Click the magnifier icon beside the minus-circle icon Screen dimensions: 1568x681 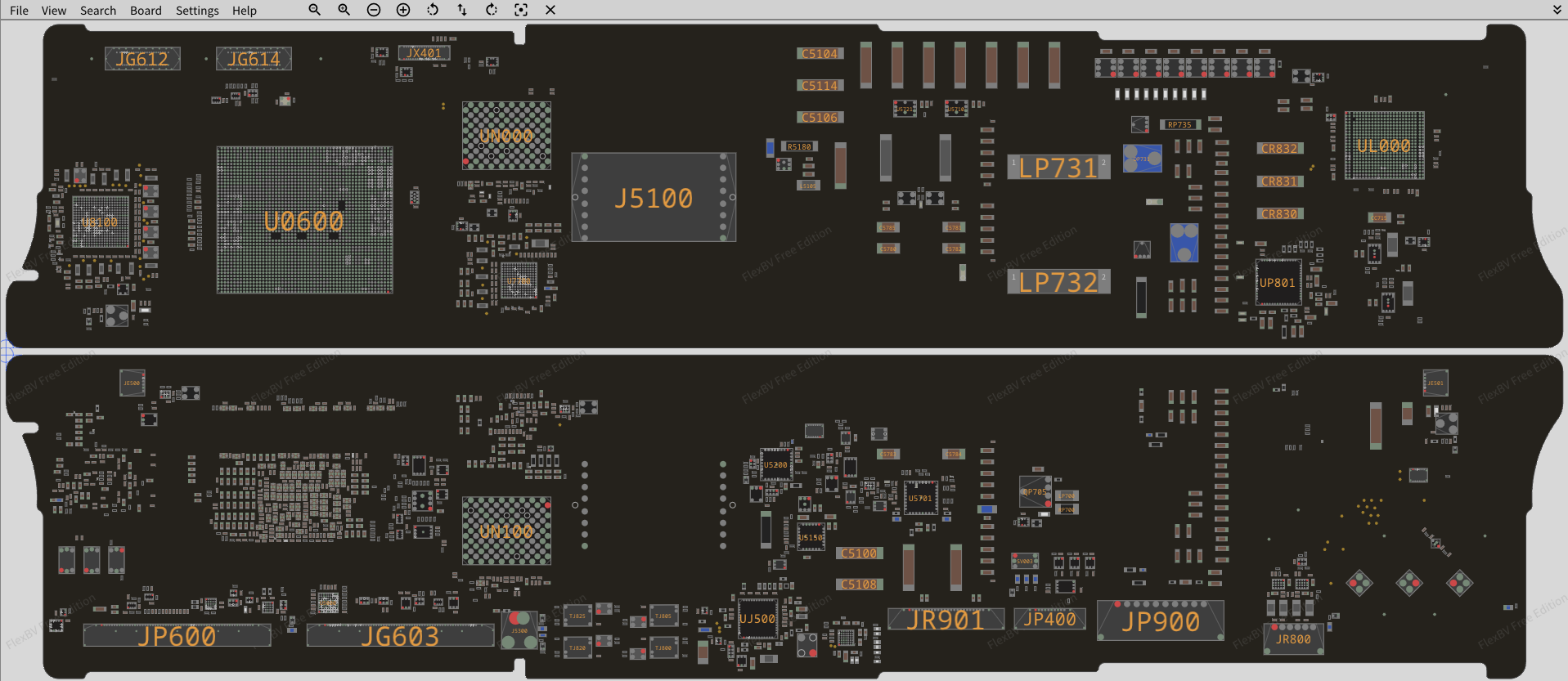point(344,10)
